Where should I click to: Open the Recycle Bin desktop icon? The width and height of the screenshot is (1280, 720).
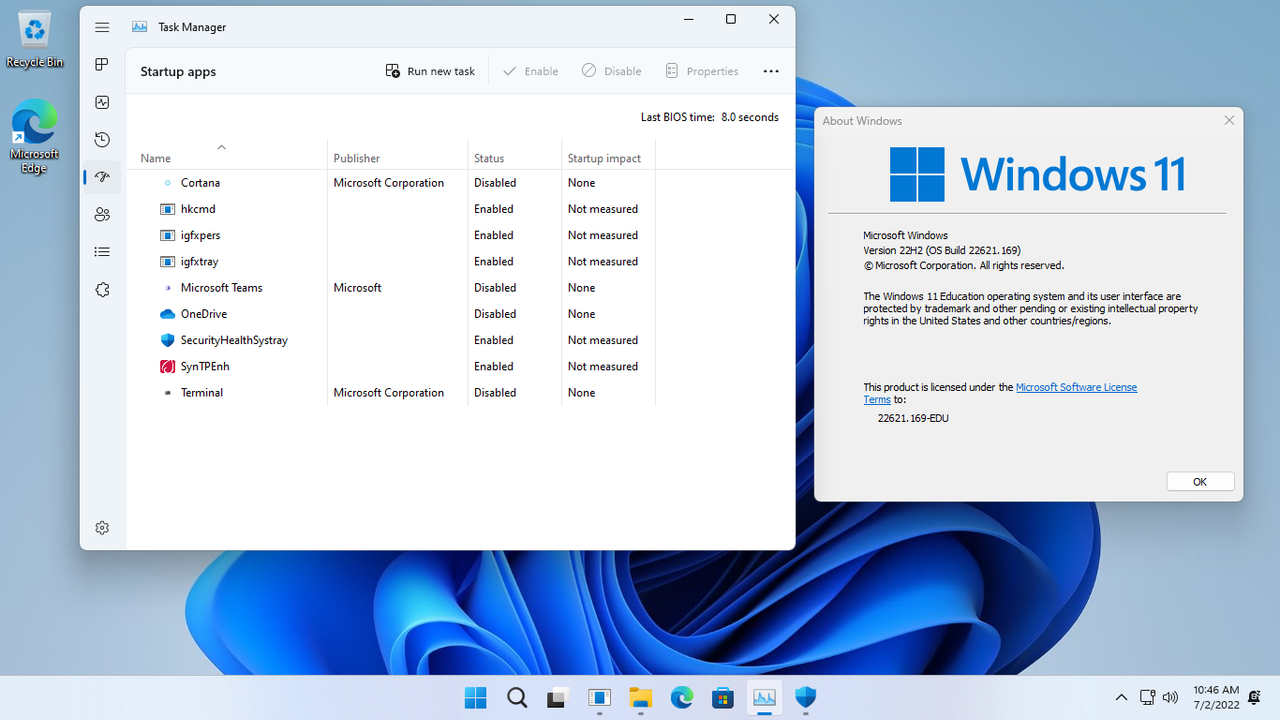click(x=34, y=40)
